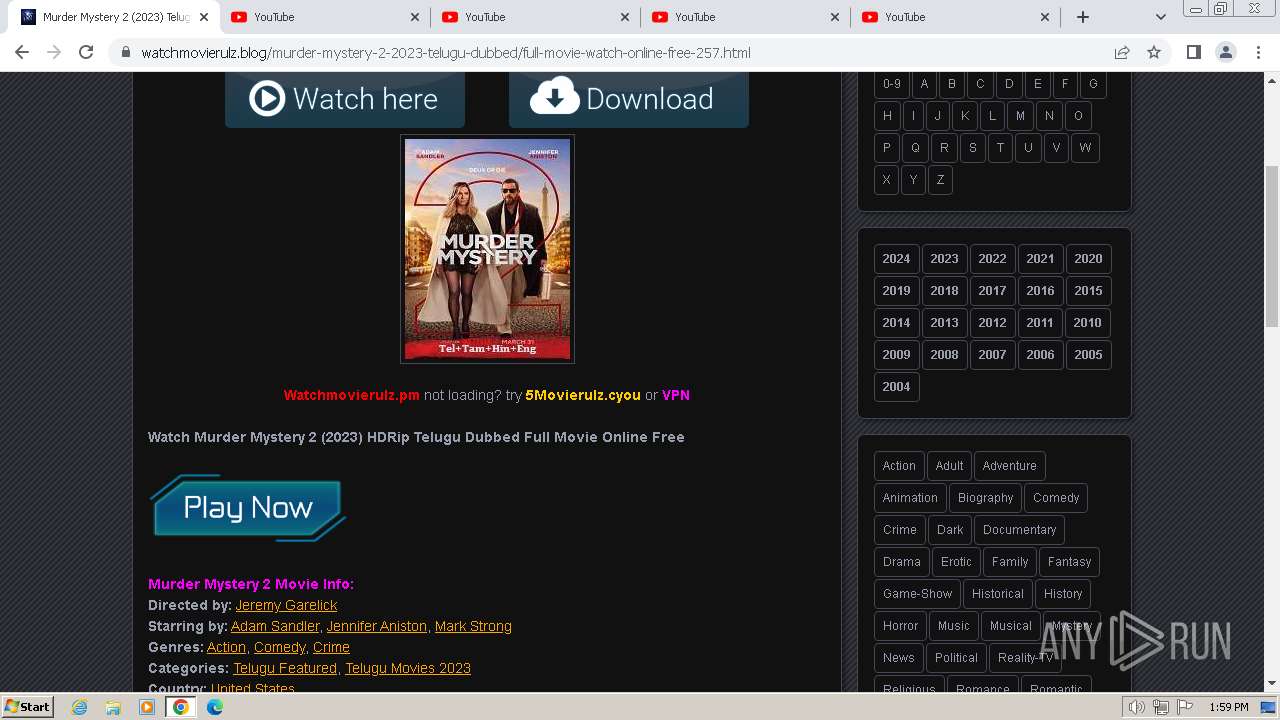Filter movies by letter S
The width and height of the screenshot is (1280, 720).
pyautogui.click(x=972, y=148)
